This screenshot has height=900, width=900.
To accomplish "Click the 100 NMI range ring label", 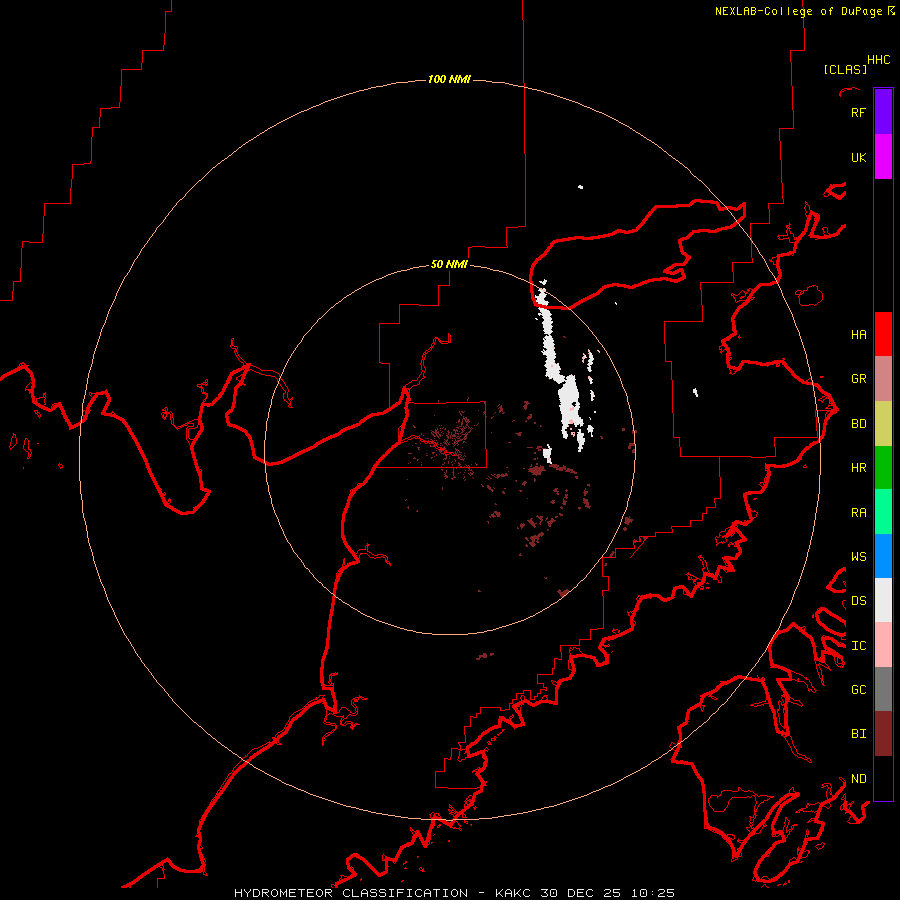I will (449, 79).
